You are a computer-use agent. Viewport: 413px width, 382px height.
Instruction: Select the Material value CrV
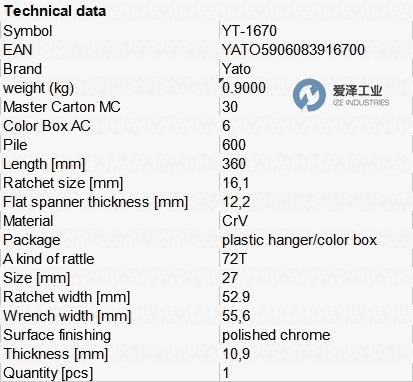coord(235,221)
